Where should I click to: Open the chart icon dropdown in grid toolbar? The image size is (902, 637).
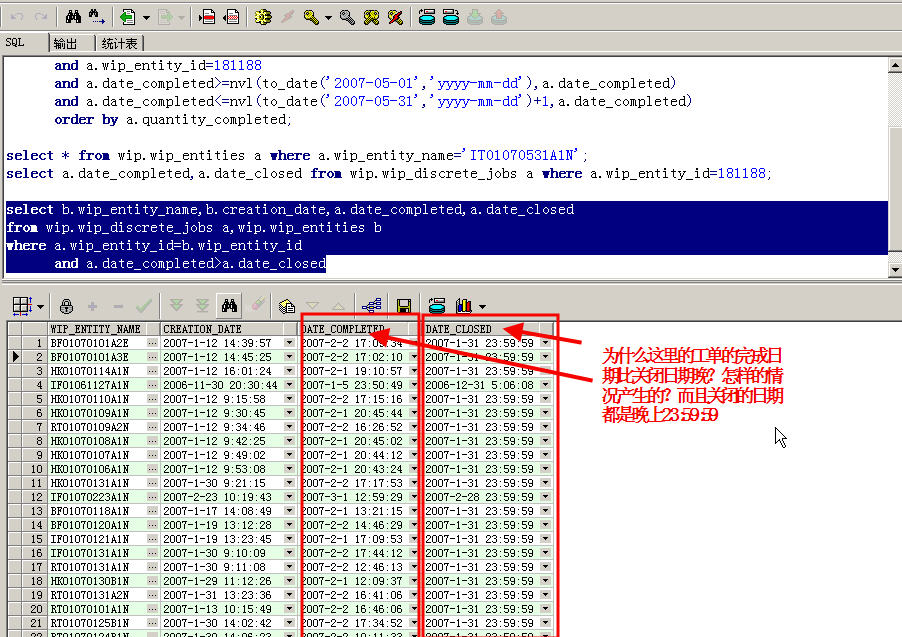pos(482,306)
